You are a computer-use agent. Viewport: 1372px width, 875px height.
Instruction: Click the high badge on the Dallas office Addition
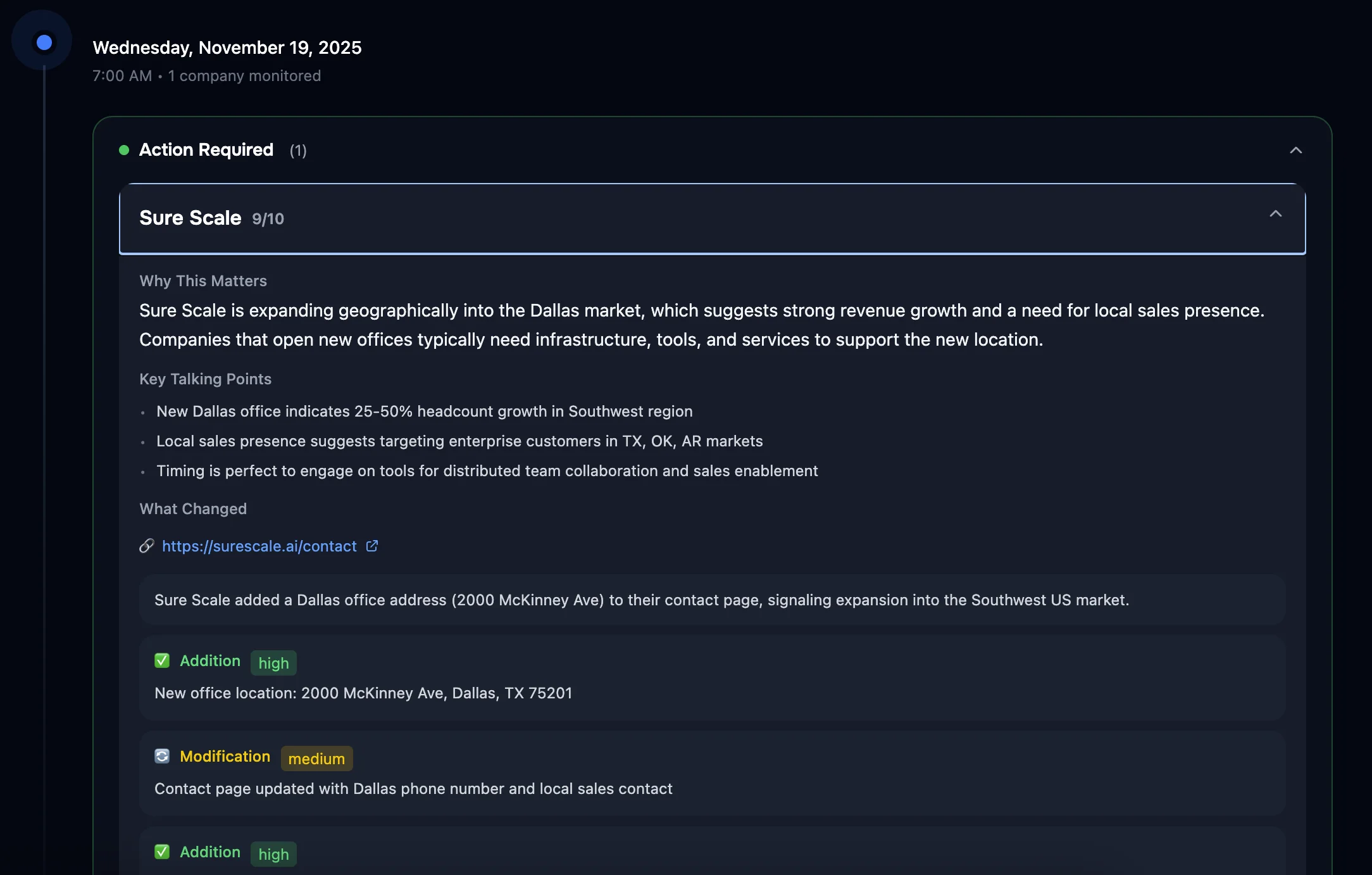click(273, 663)
